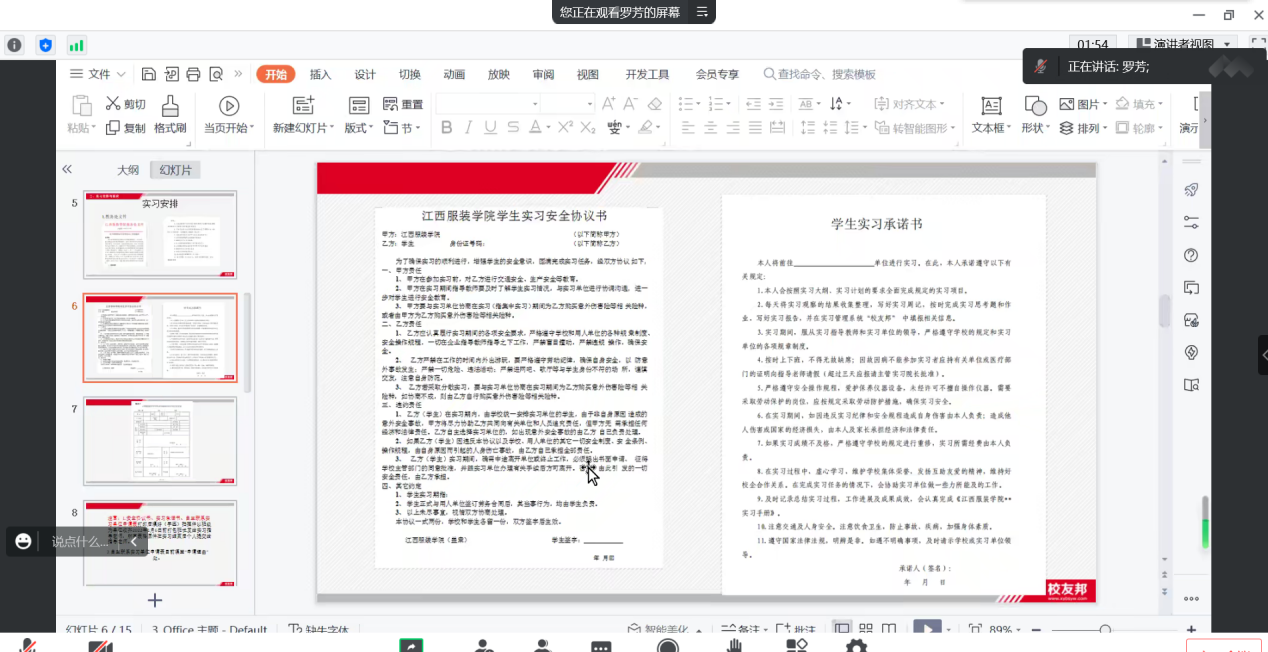Select slide 8 thumbnail

point(160,543)
